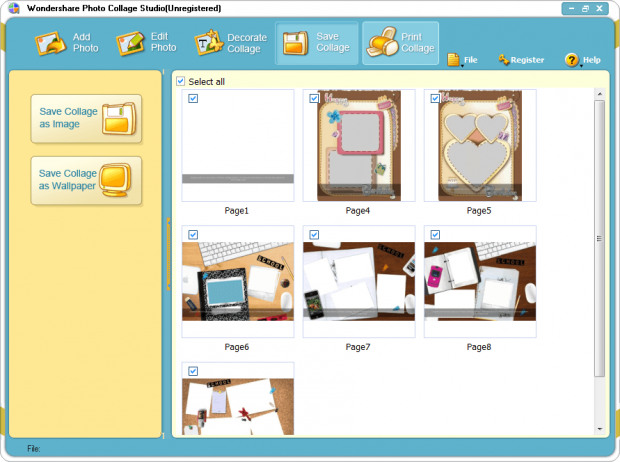Click the Print Collage printer icon

[382, 42]
